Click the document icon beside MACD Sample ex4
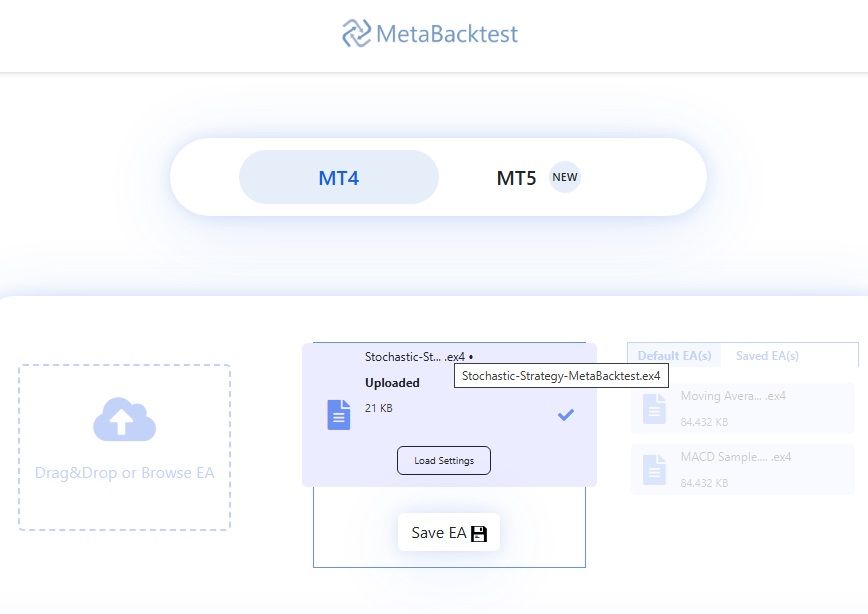 coord(654,469)
